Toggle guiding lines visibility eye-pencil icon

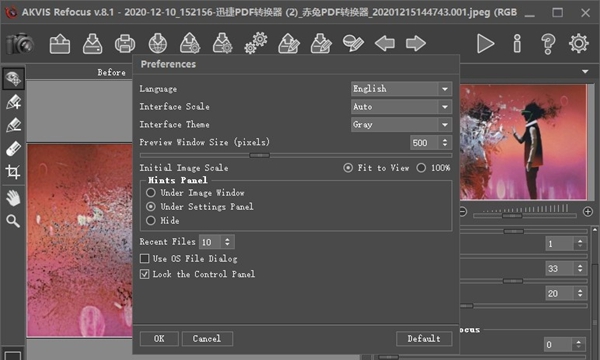point(353,43)
